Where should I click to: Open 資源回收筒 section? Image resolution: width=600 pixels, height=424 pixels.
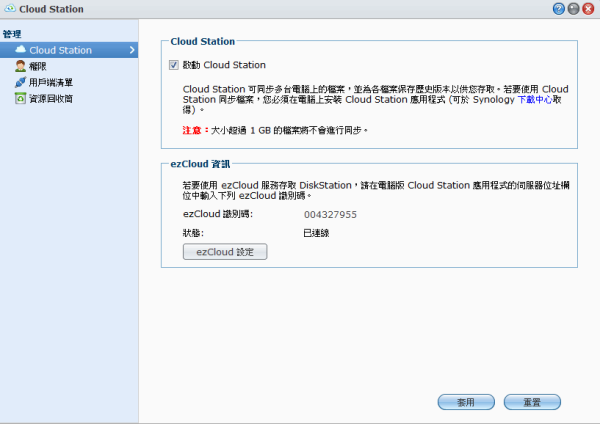[x=50, y=98]
